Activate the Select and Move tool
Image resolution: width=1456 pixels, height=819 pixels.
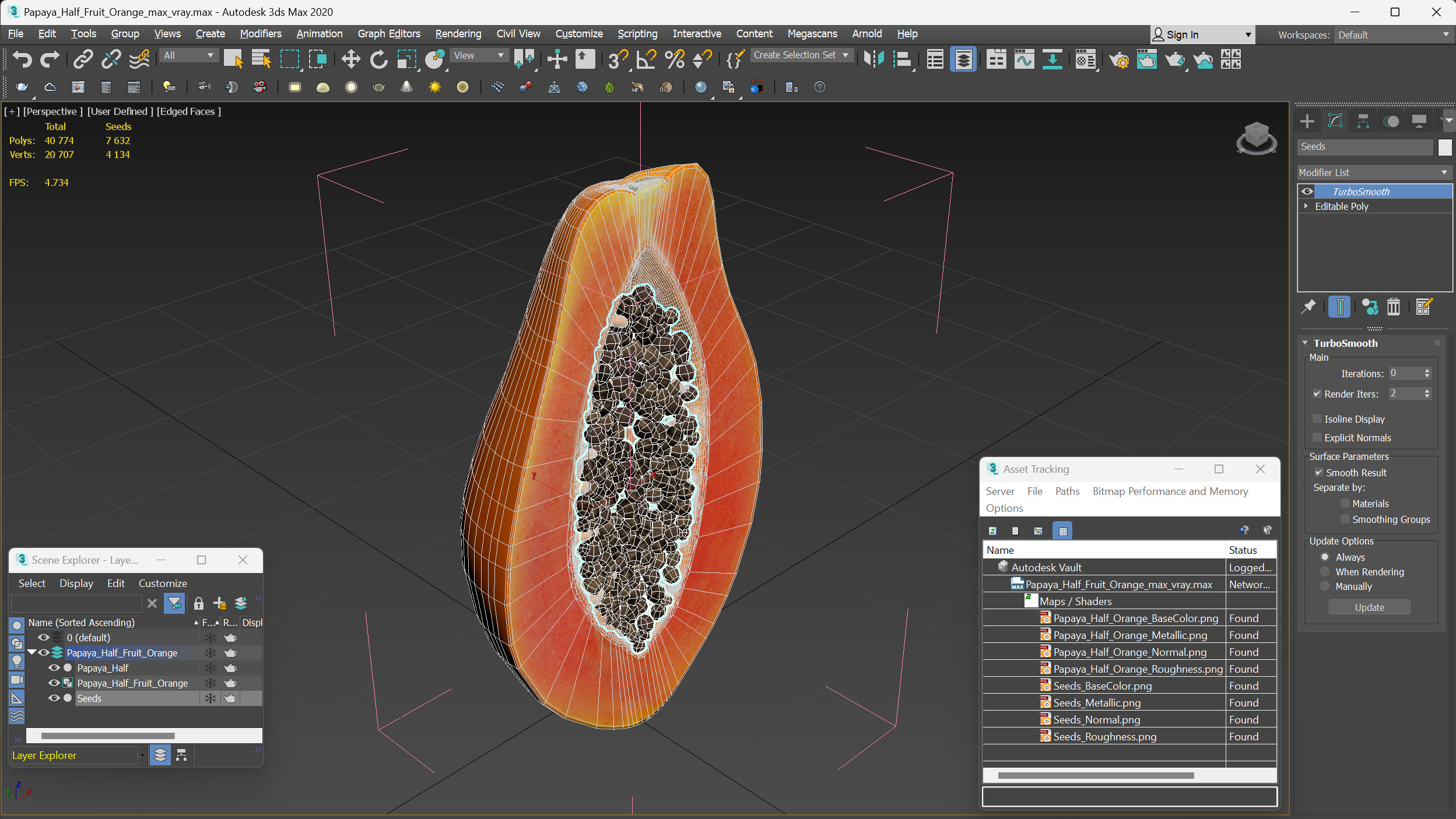click(350, 59)
